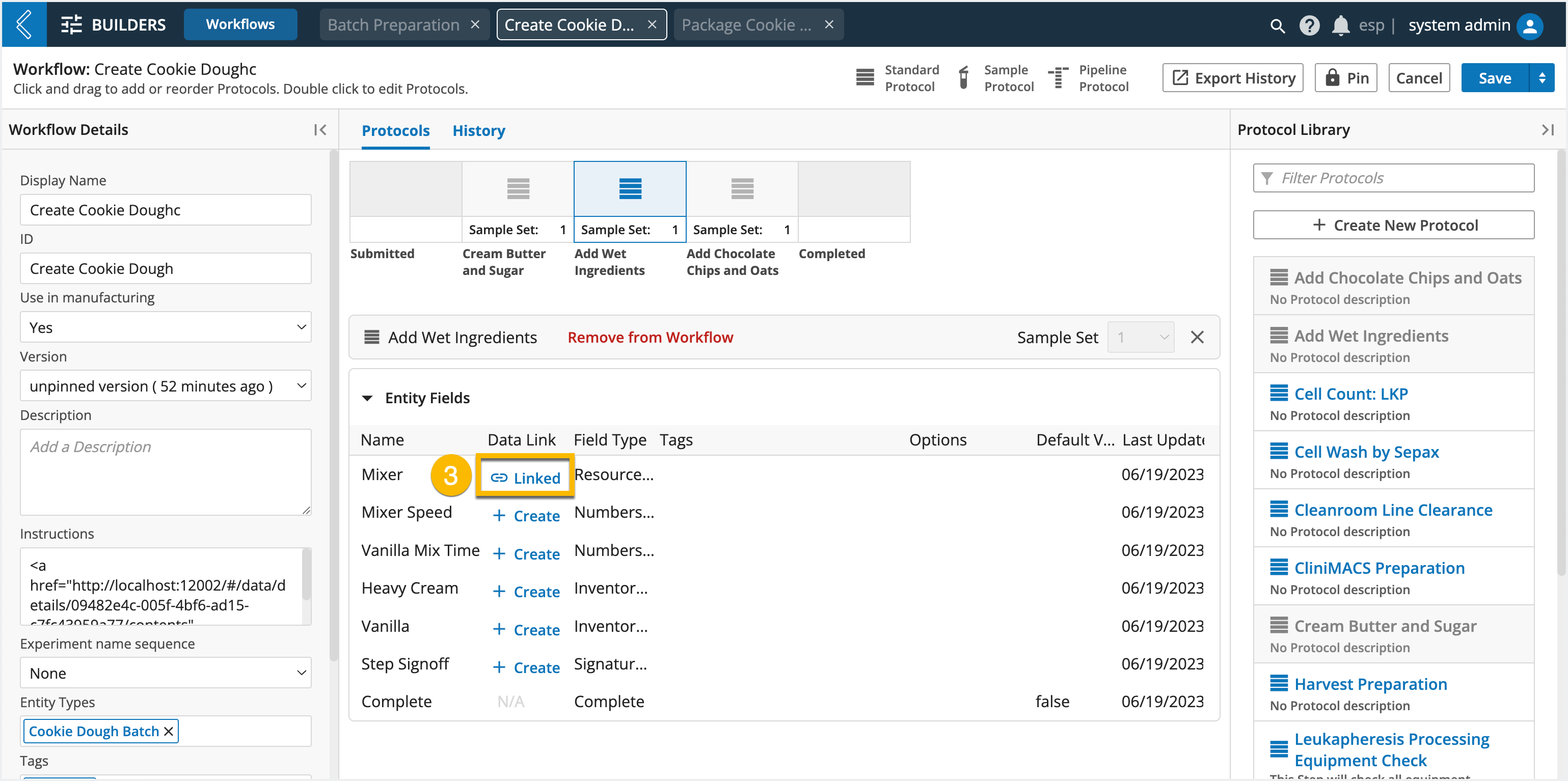Click the search magnifier icon
The height and width of the screenshot is (781, 1568).
tap(1277, 25)
